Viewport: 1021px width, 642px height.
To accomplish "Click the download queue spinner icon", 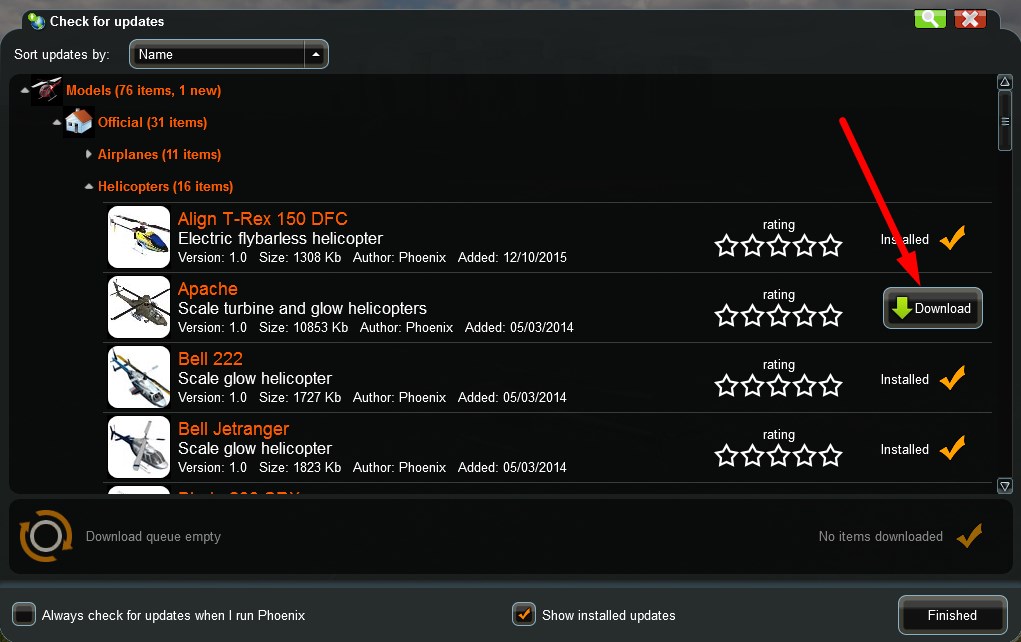I will (x=46, y=536).
